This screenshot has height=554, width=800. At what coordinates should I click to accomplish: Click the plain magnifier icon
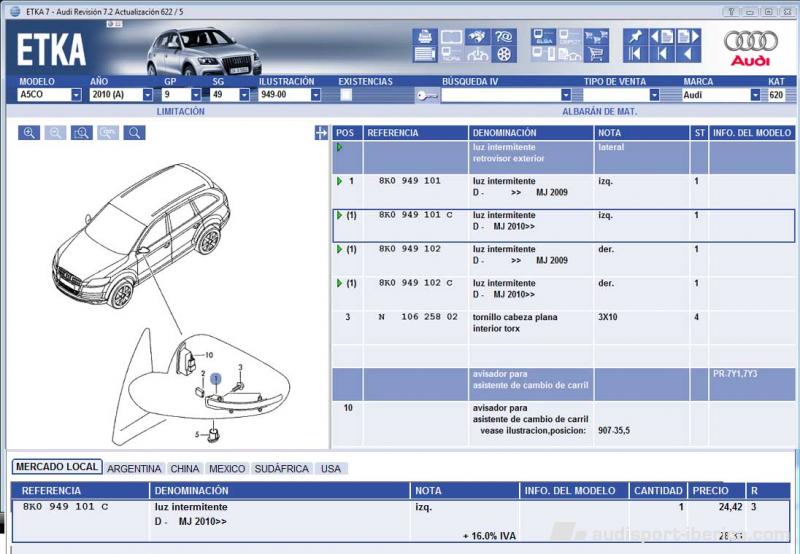pos(135,133)
